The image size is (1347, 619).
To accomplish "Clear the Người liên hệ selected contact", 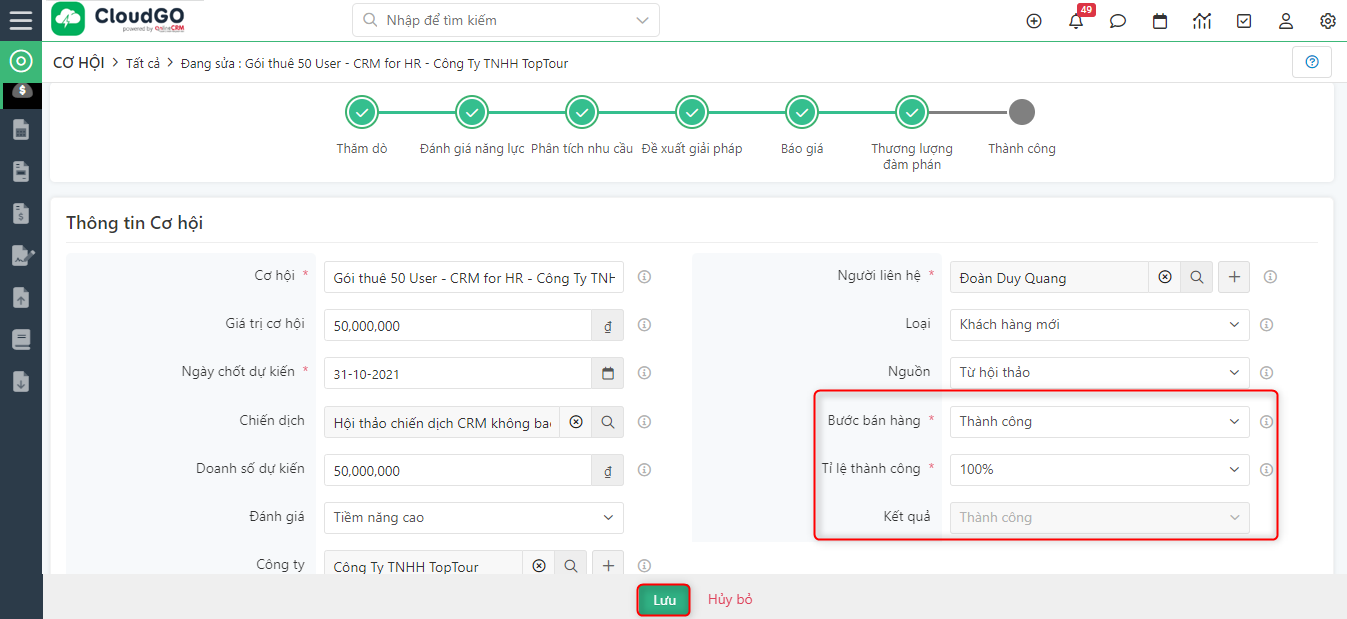I will (x=1165, y=277).
